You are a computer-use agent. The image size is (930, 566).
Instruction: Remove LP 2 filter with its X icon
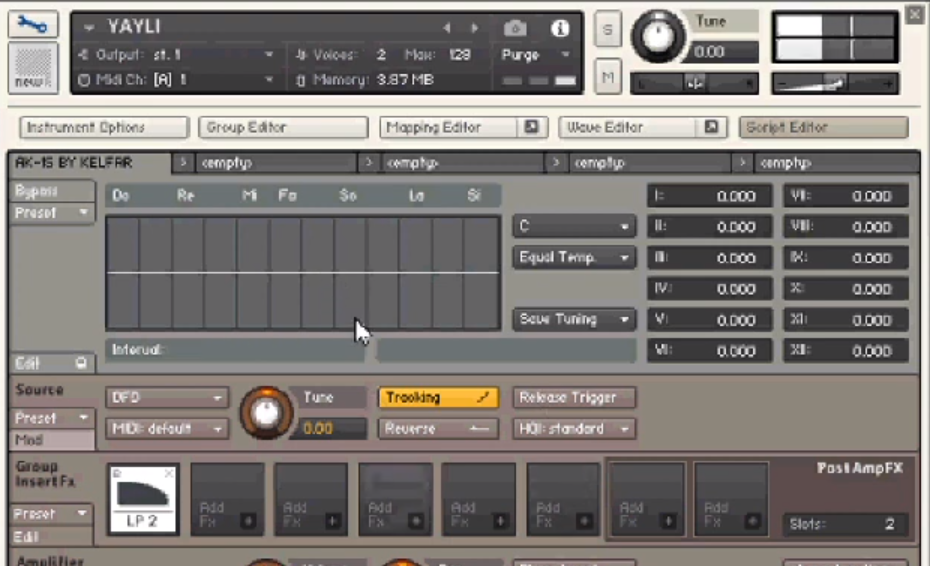(169, 472)
